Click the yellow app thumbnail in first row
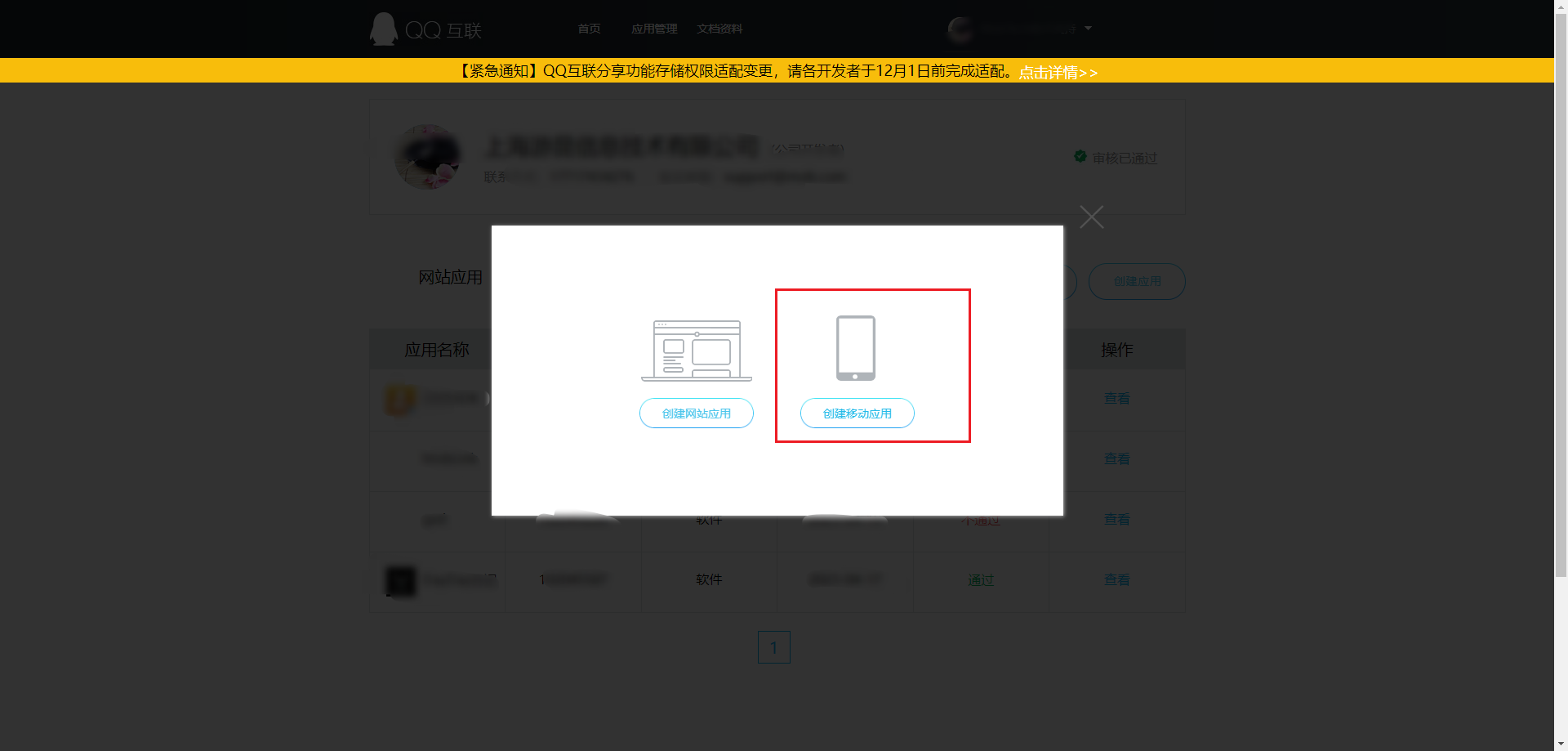The image size is (1568, 751). click(399, 398)
